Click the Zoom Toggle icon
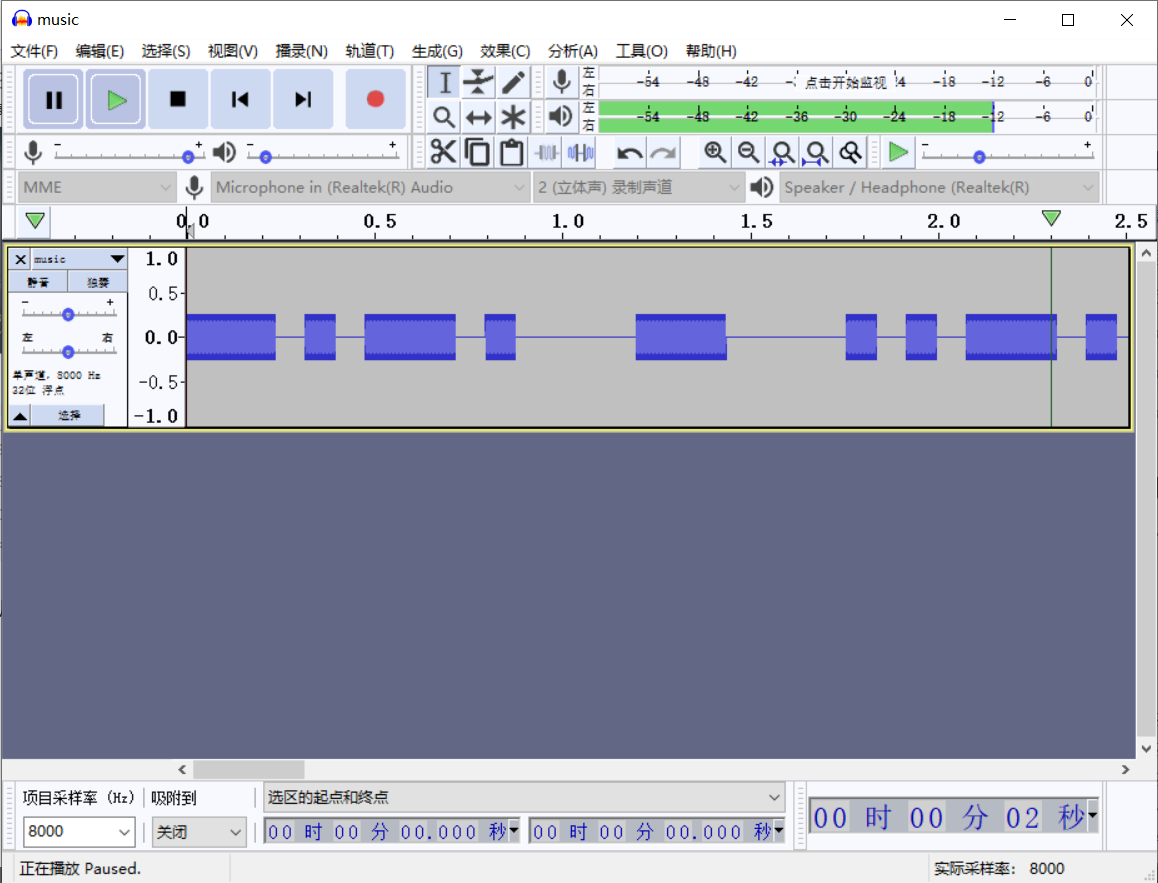The image size is (1158, 883). pyautogui.click(x=850, y=152)
